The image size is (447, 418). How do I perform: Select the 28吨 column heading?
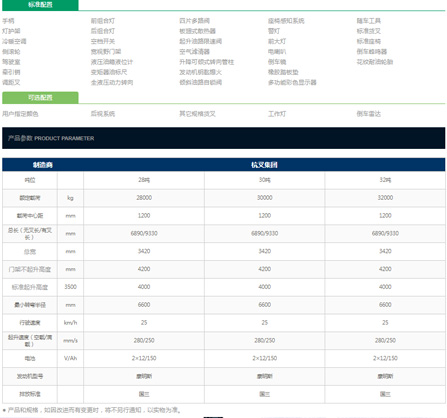144,180
